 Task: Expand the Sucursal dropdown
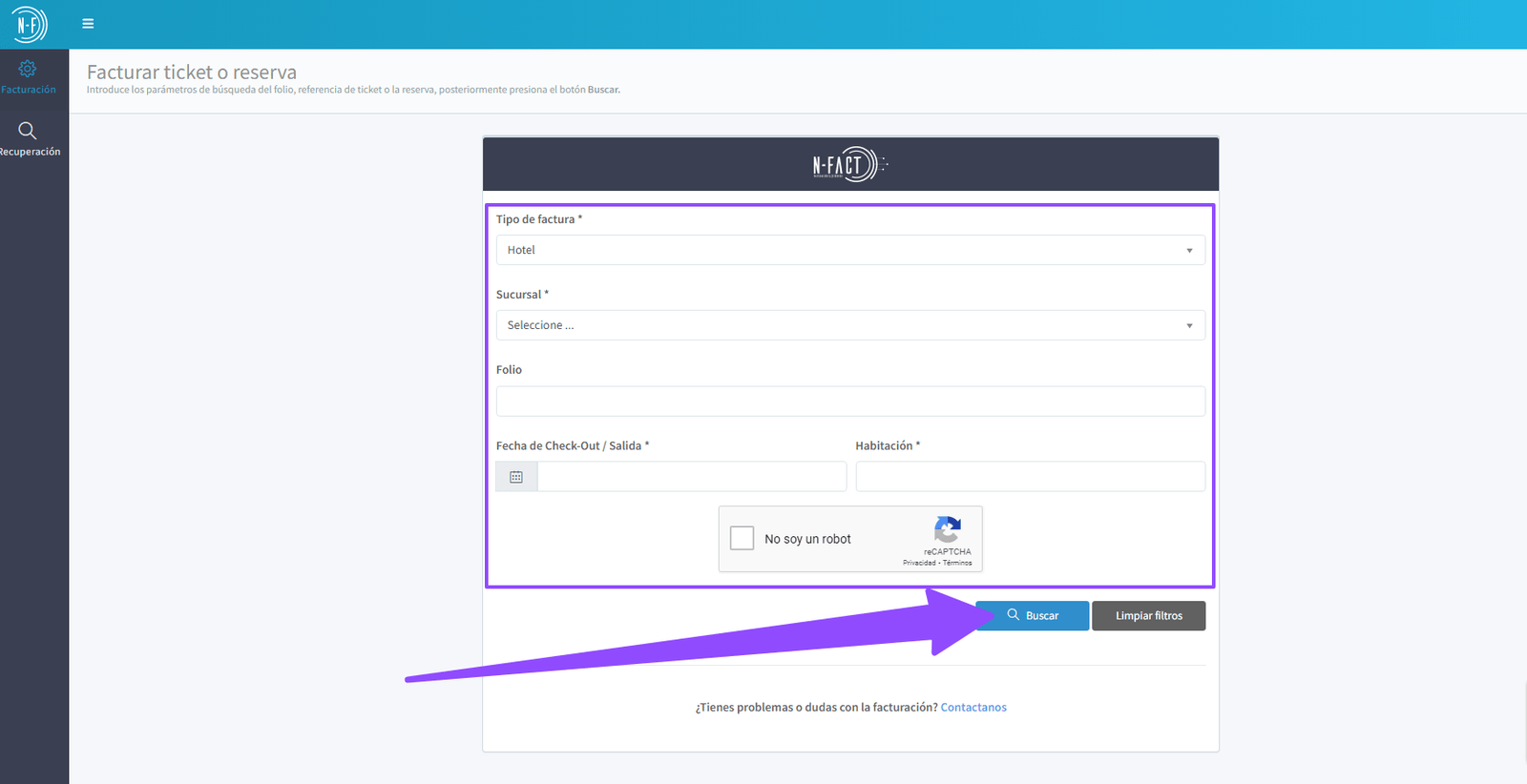[849, 325]
